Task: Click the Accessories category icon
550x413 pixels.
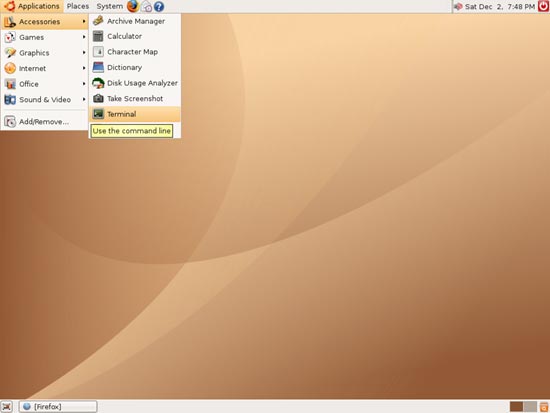Action: (10, 22)
